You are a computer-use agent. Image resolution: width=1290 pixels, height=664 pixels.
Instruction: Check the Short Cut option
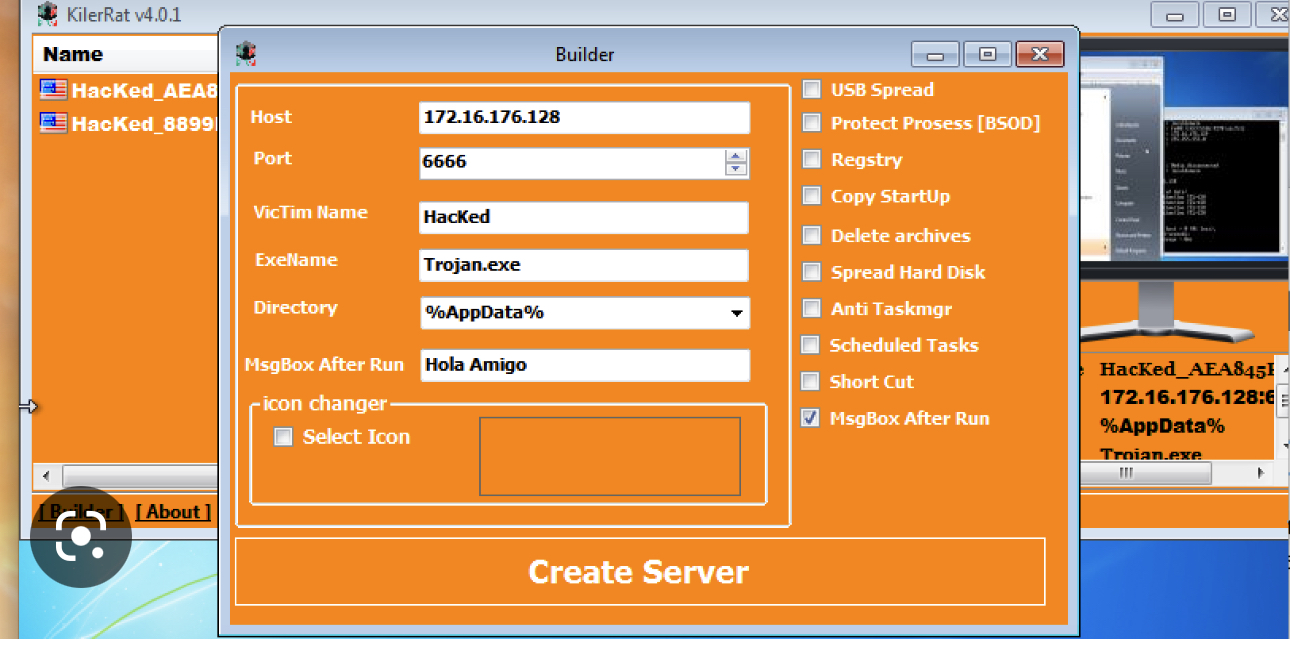point(810,381)
